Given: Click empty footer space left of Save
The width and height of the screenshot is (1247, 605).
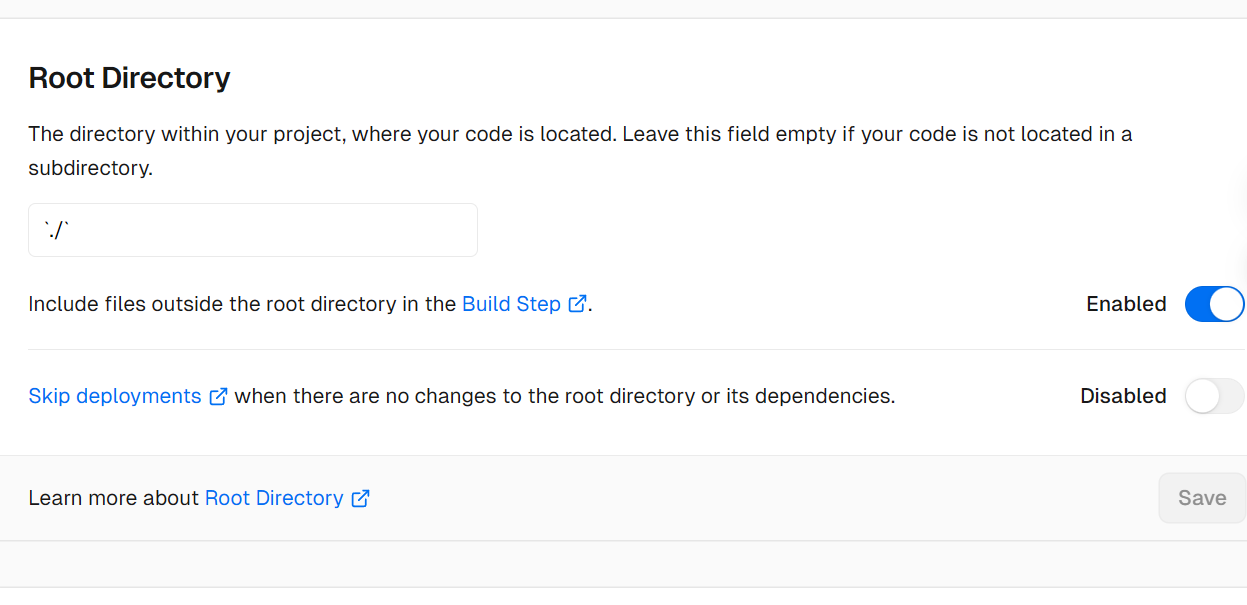Looking at the screenshot, I should point(760,498).
